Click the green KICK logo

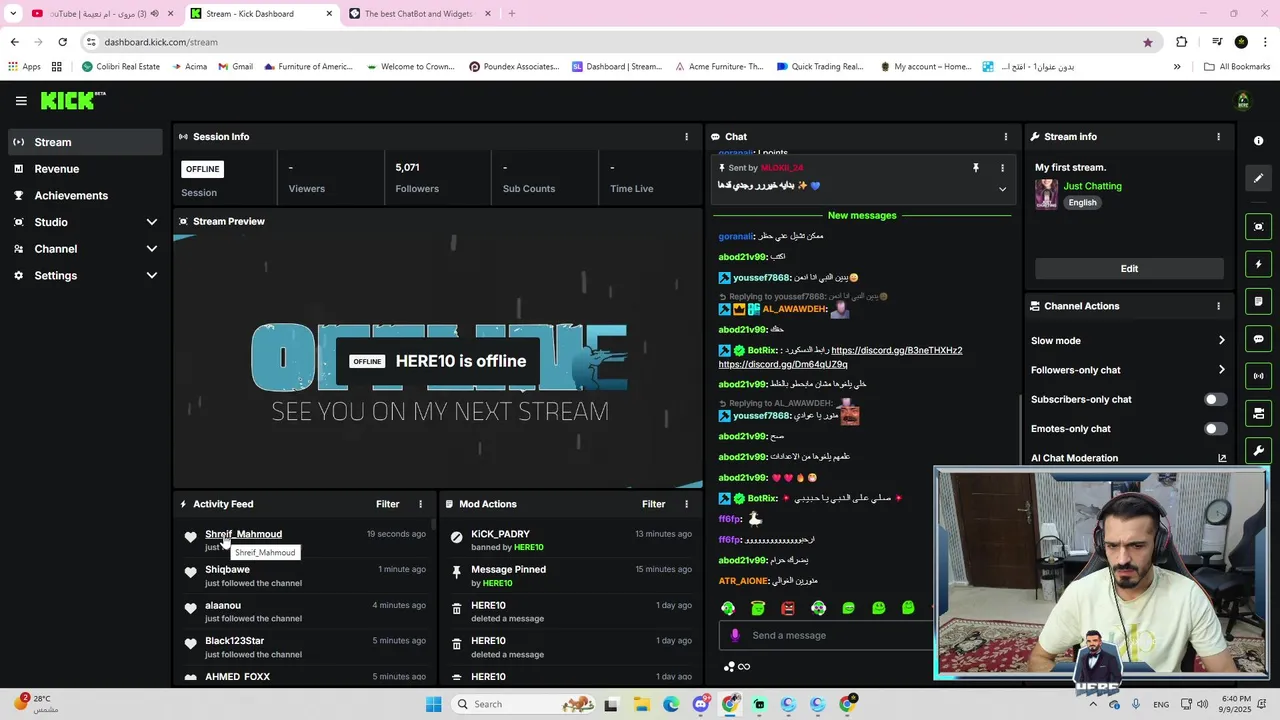point(72,101)
